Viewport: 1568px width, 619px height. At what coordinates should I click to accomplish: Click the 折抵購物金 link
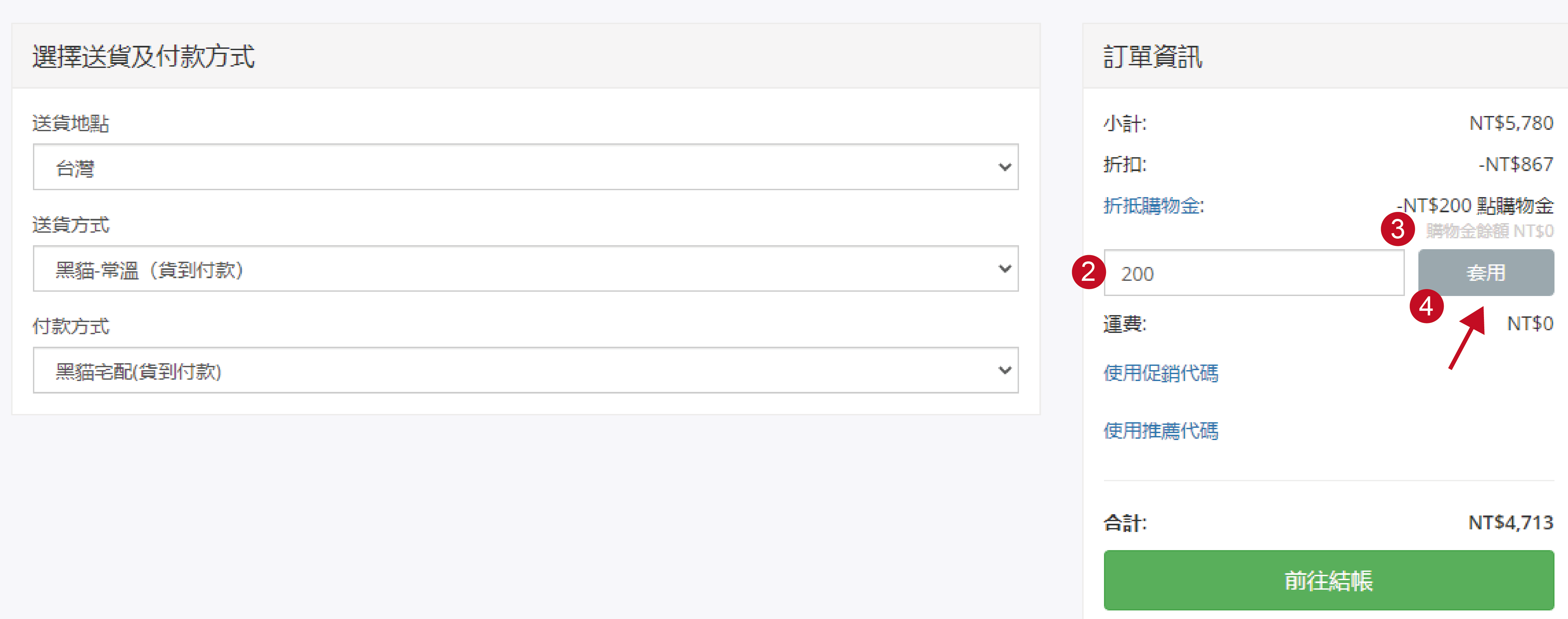coord(1153,206)
